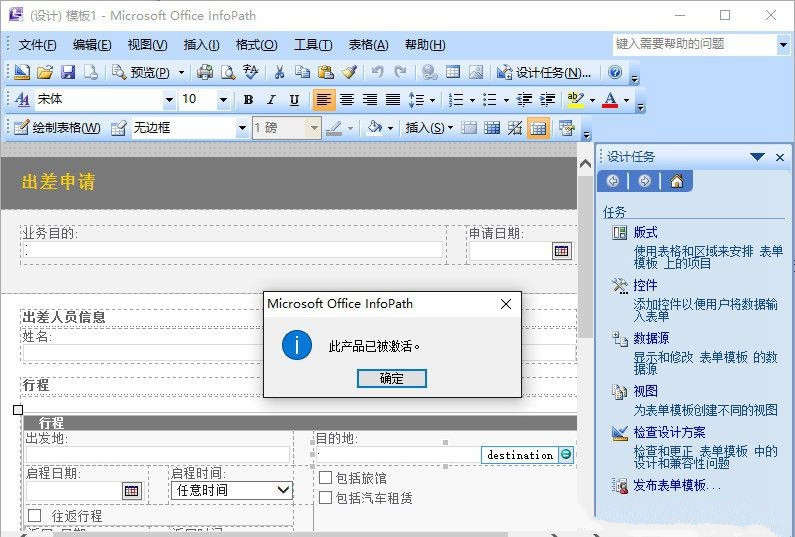Expand the 预览 dropdown arrow

pos(182,73)
